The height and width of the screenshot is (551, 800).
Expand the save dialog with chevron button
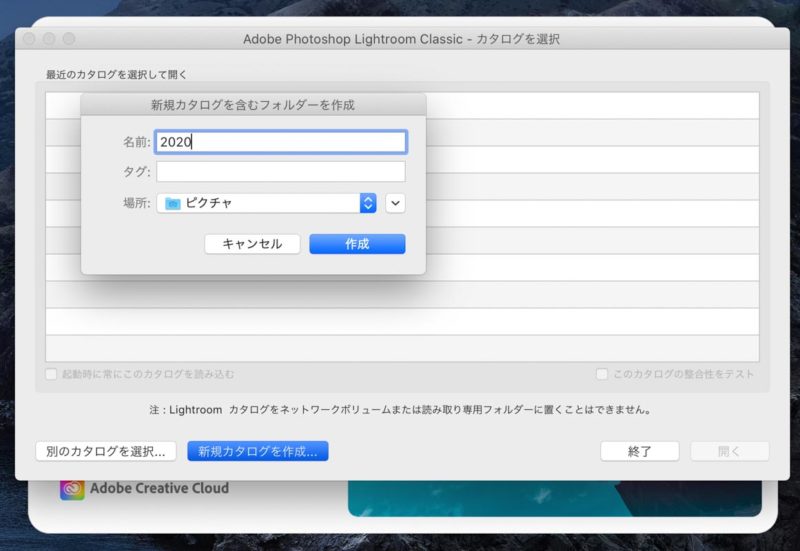(x=395, y=203)
